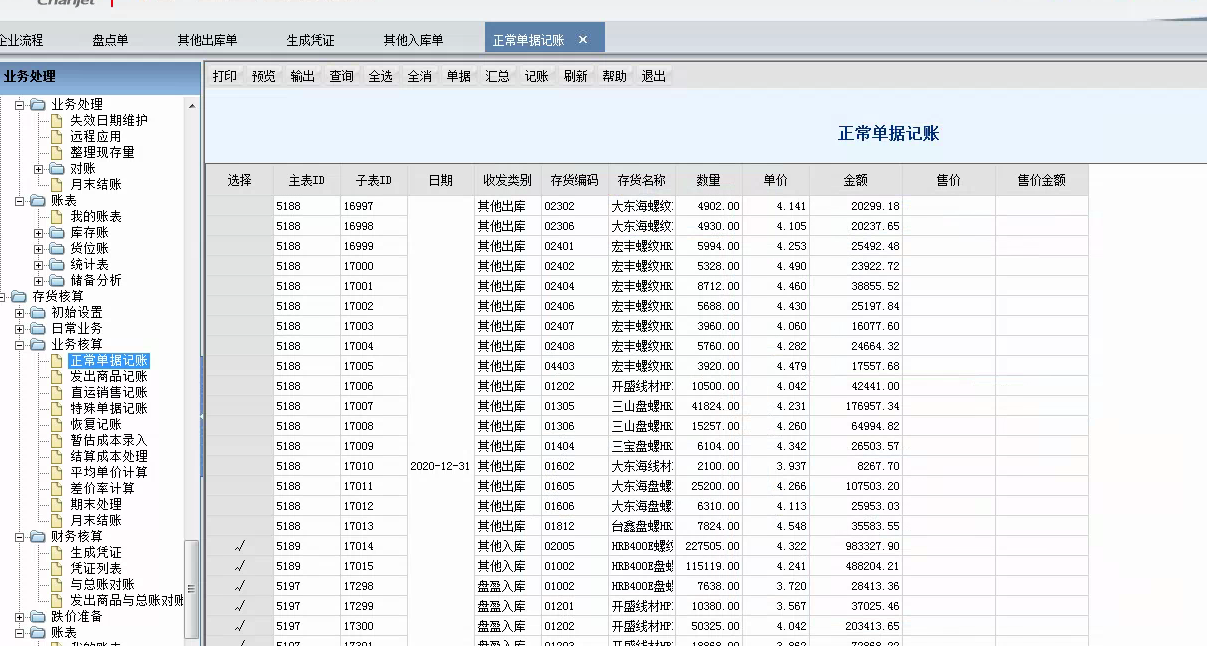Click 全消 to clear all selections

pos(420,76)
